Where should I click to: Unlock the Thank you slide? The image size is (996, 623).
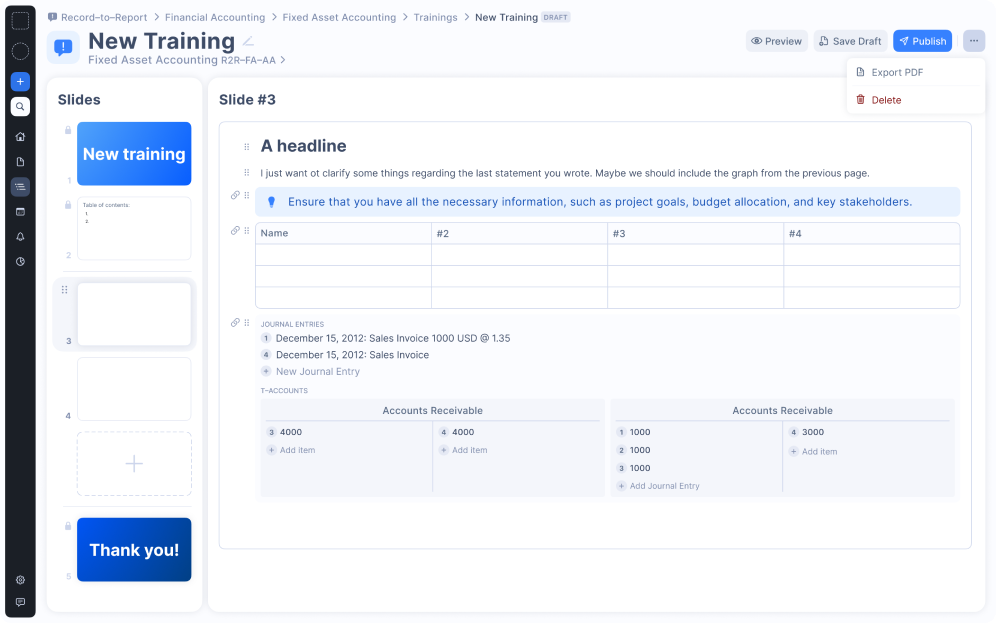67,526
